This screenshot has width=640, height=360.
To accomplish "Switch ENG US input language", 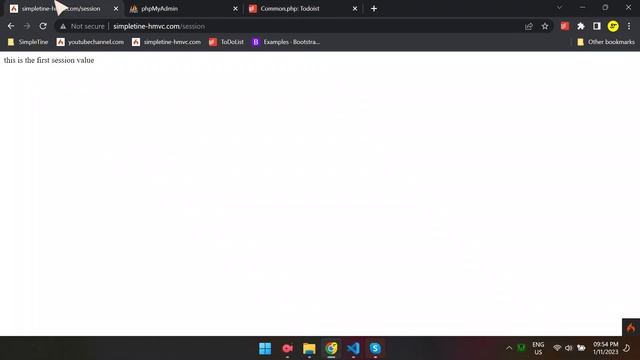I will click(x=538, y=349).
